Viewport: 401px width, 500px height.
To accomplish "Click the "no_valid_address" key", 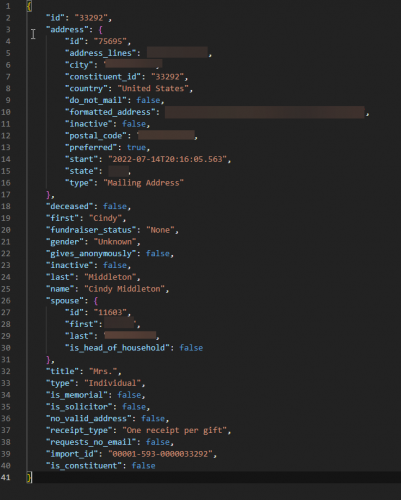I will (x=88, y=418).
